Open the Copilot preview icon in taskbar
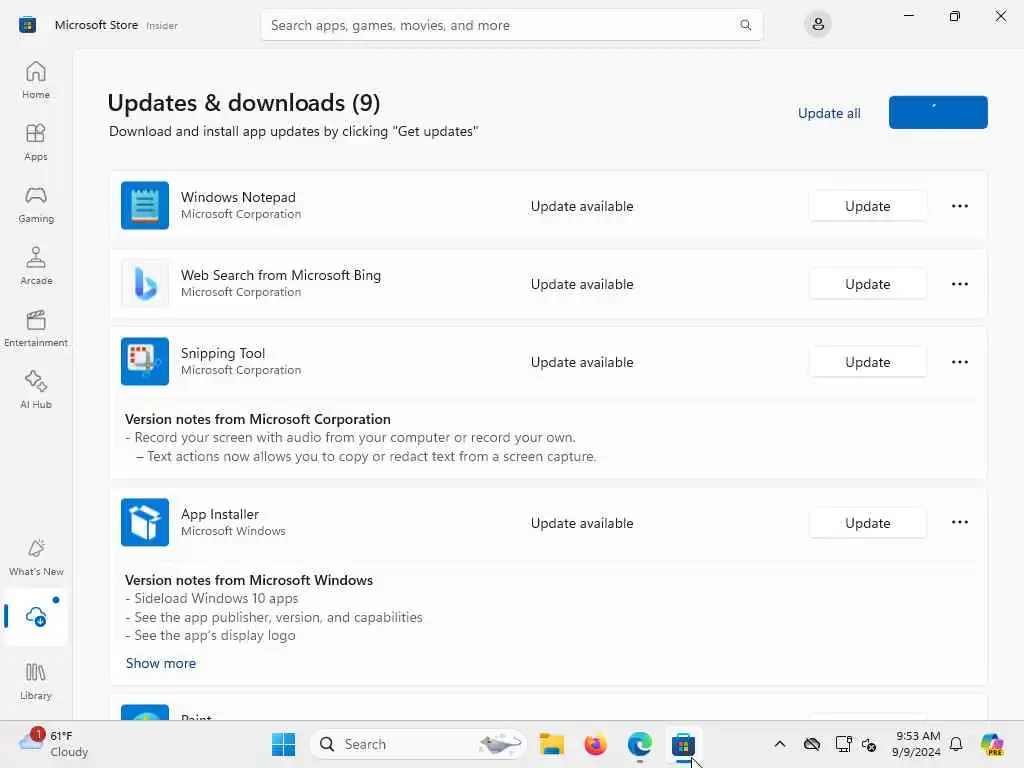1024x768 pixels. [x=992, y=744]
